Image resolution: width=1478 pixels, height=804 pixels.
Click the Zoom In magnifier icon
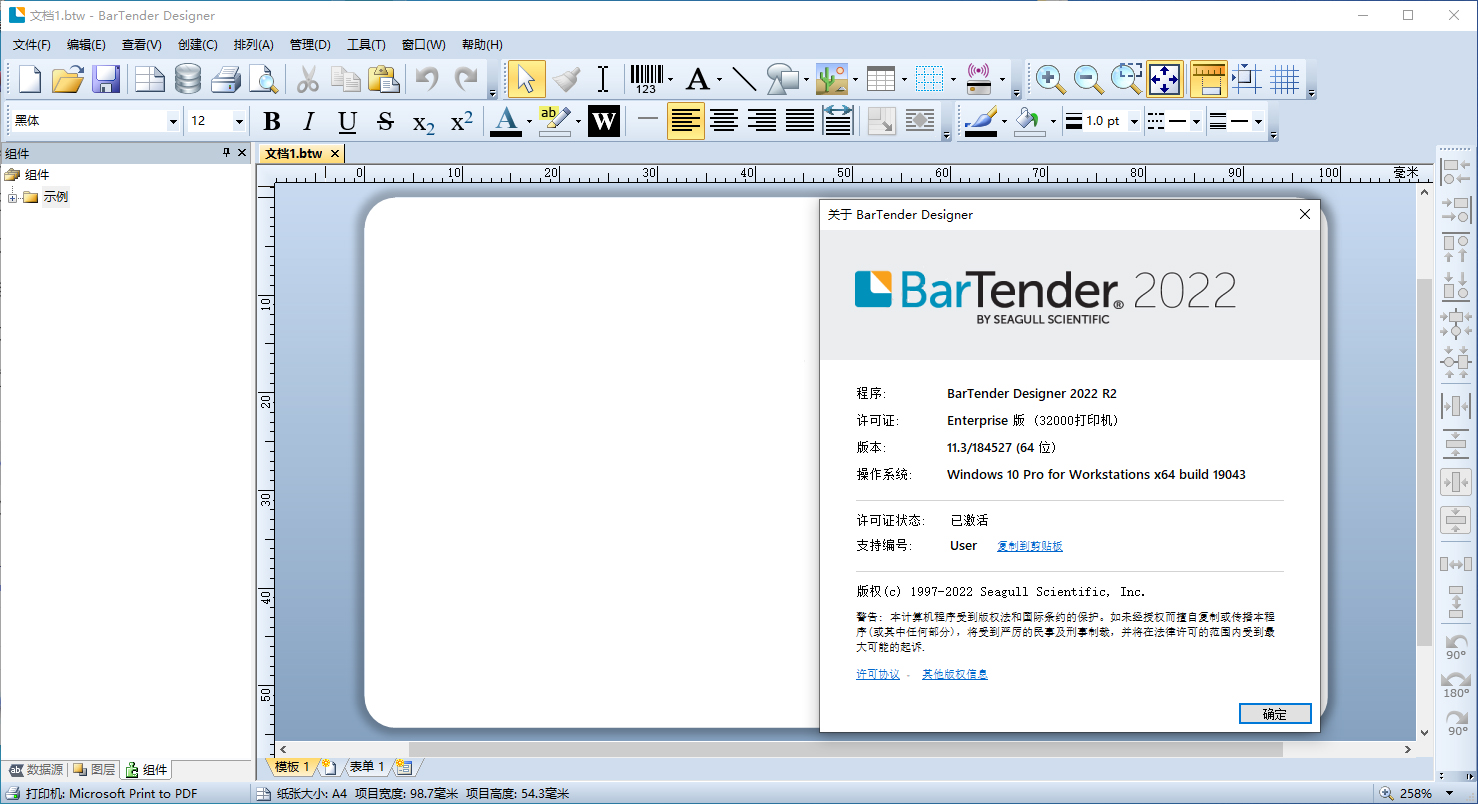point(1050,78)
